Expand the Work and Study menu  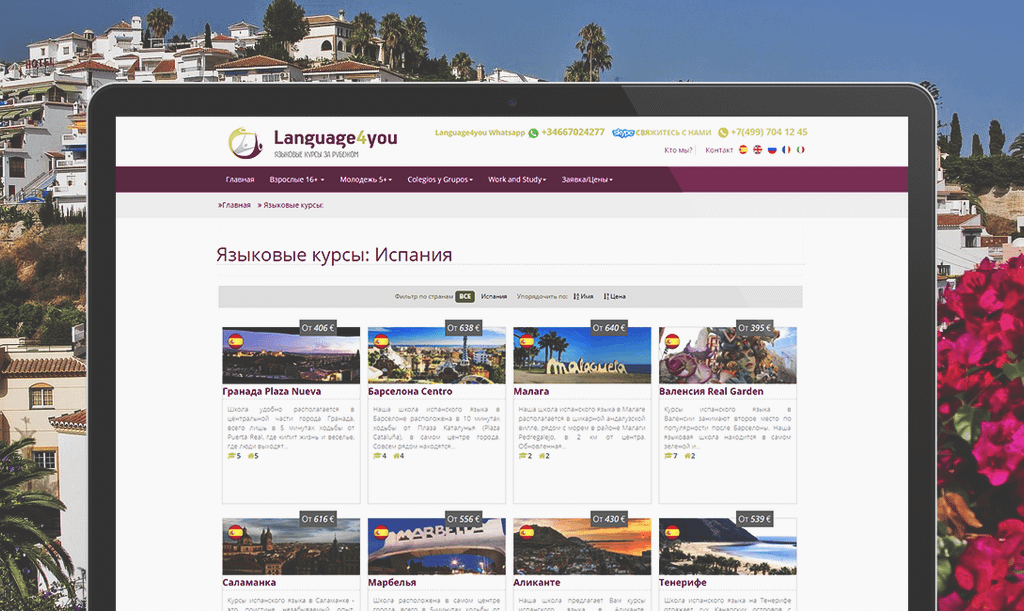click(517, 180)
